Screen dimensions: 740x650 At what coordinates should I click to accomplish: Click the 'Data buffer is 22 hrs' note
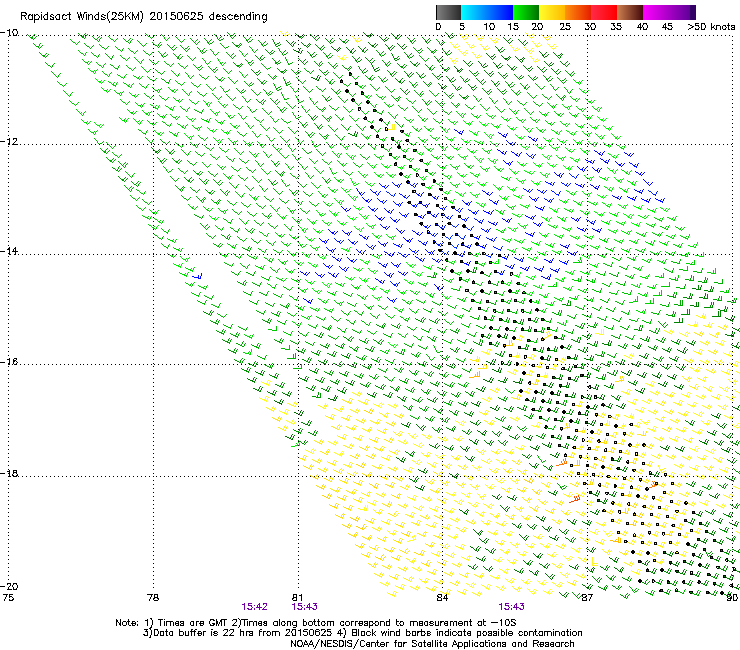362,633
